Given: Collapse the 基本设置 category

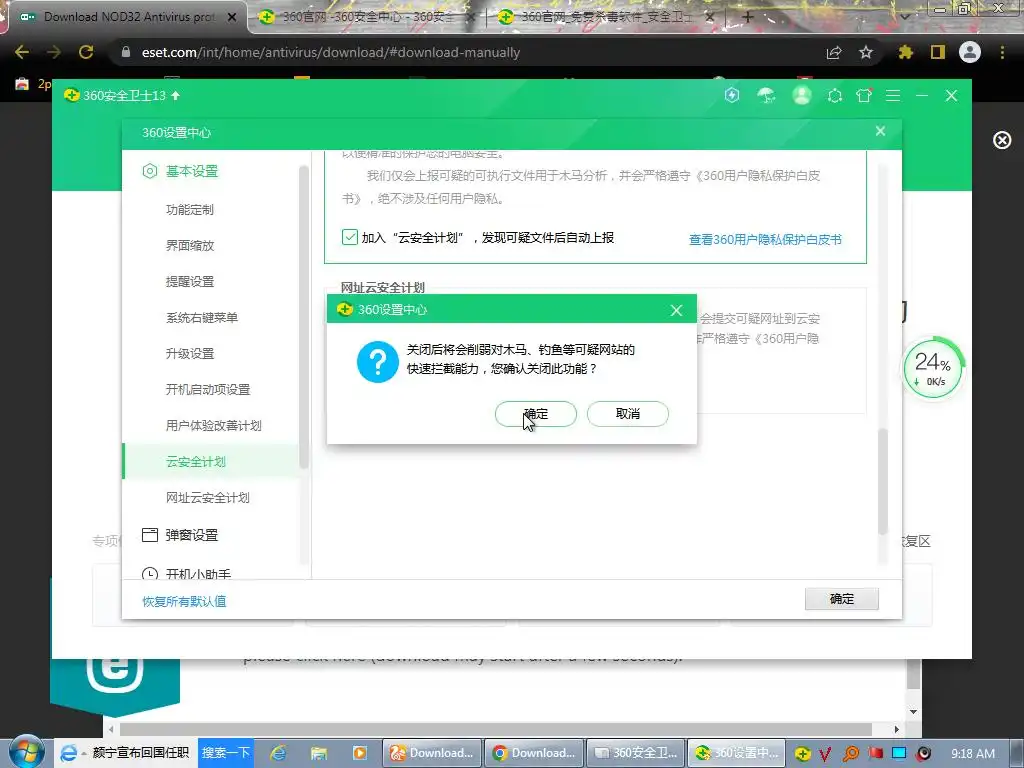Looking at the screenshot, I should click(180, 171).
